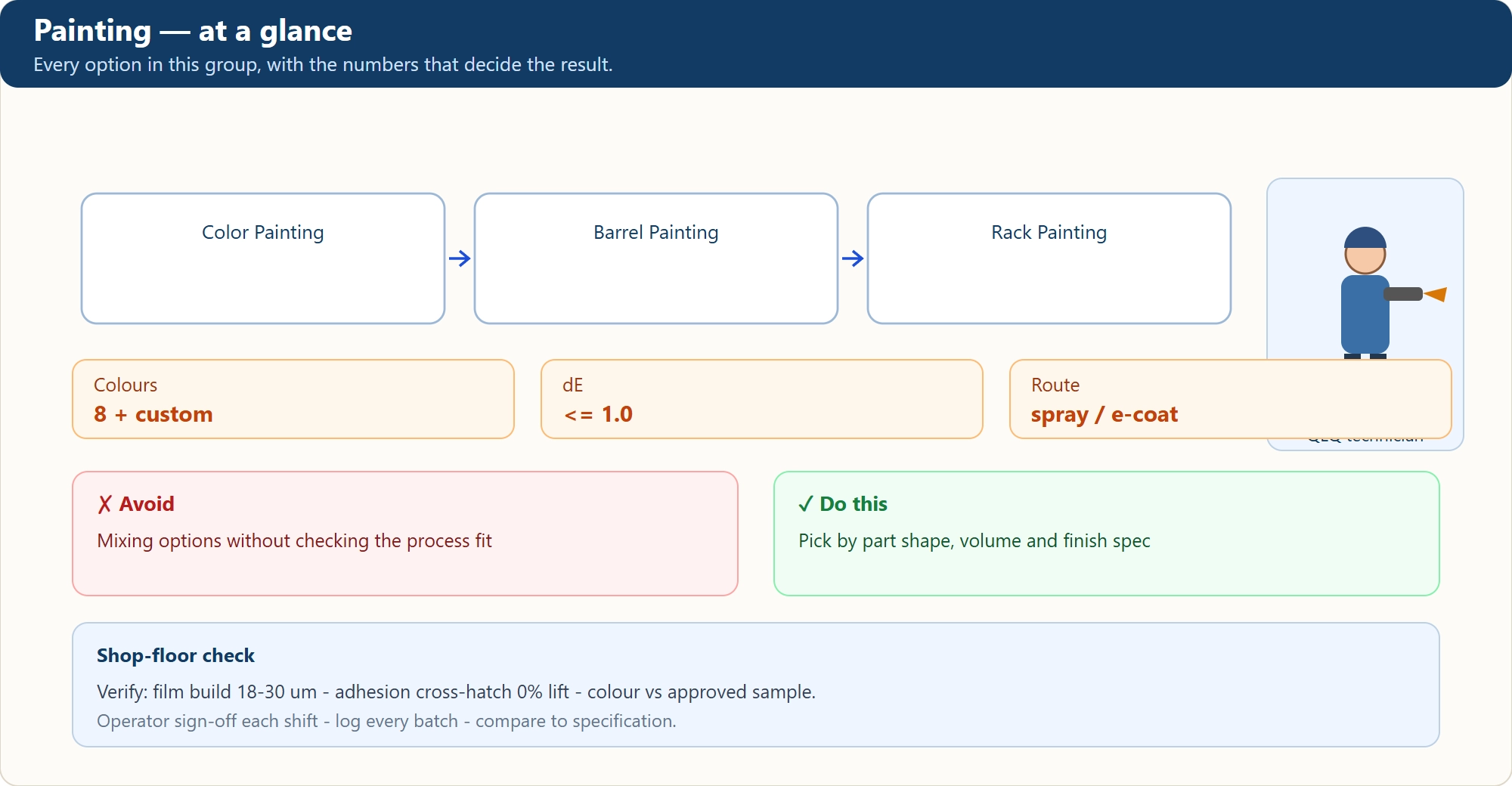This screenshot has width=1512, height=786.
Task: Click the red X Avoid icon
Action: (104, 504)
